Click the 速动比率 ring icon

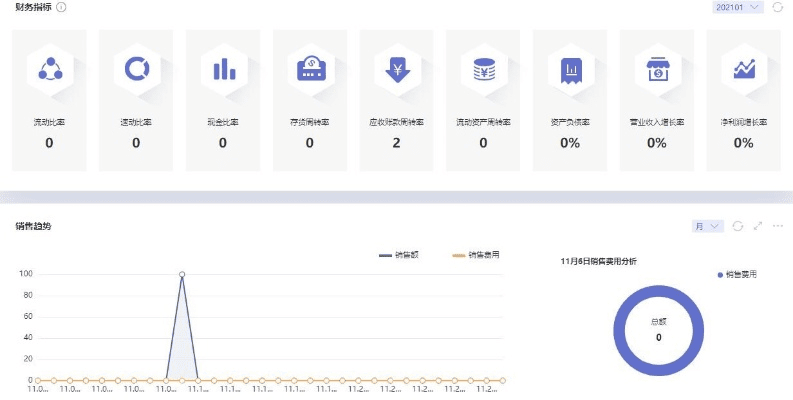(136, 69)
